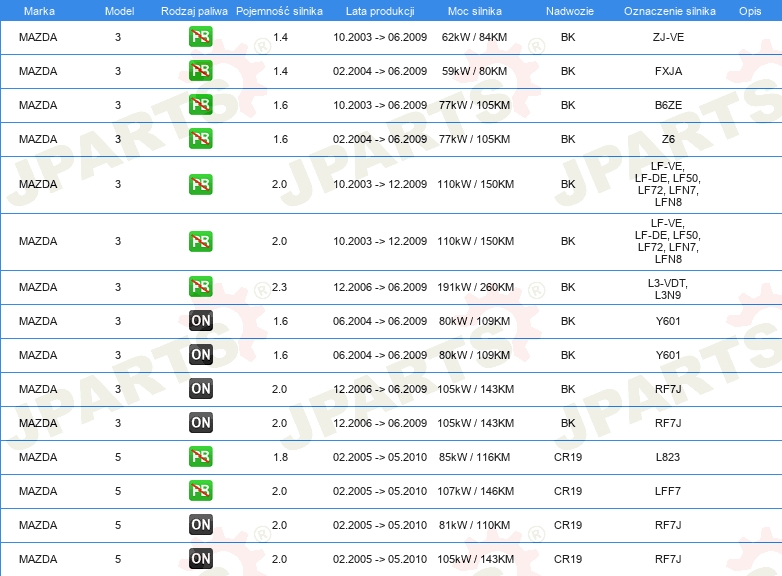The image size is (782, 576).
Task: Select engine code ZJ-VE
Action: pos(668,37)
